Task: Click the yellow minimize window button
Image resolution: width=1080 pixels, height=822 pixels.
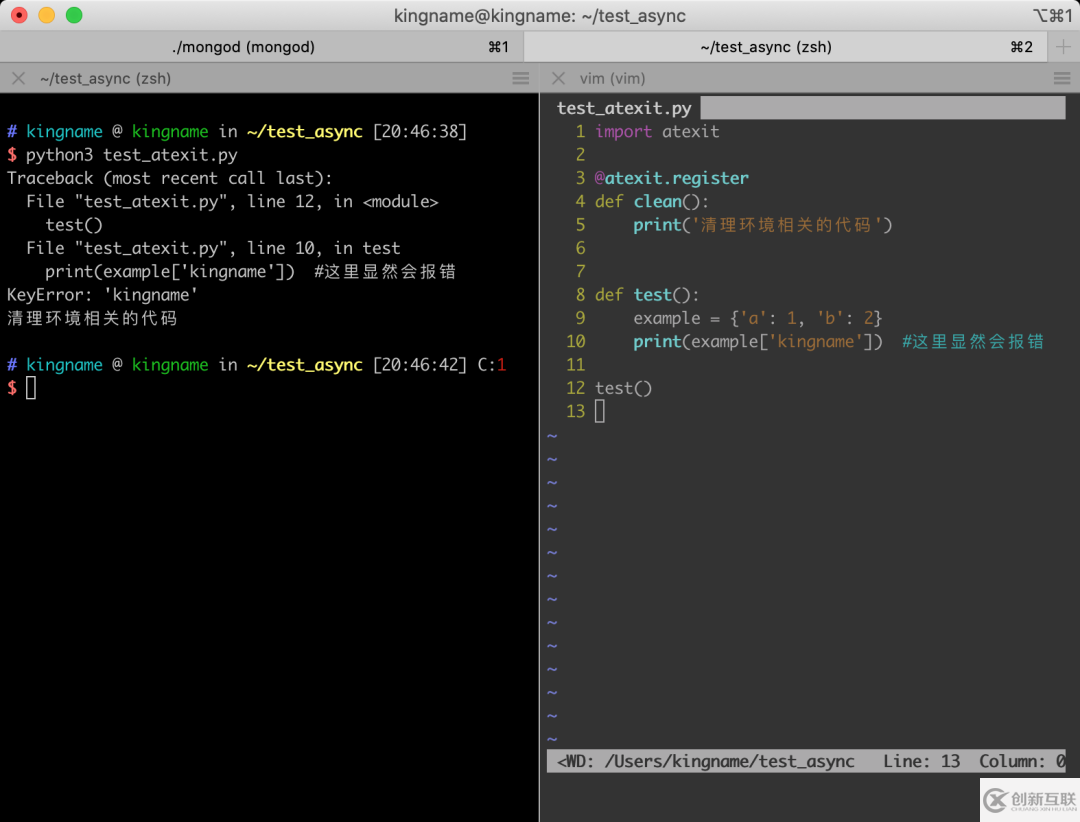Action: (47, 15)
